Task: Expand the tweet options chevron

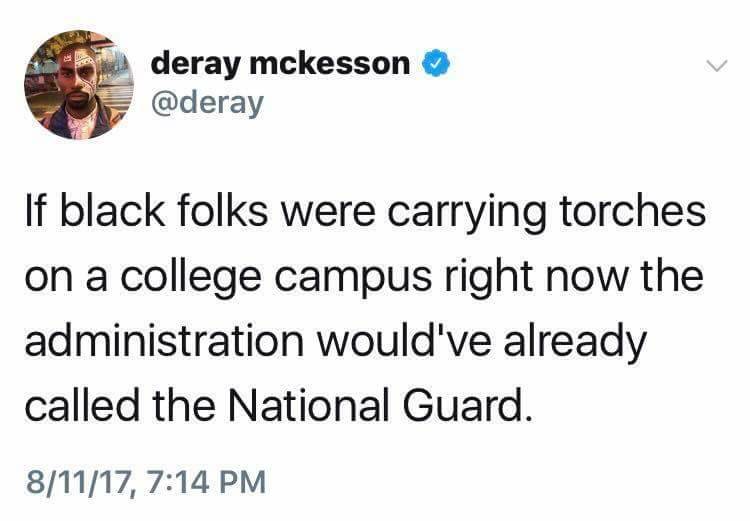Action: tap(717, 65)
